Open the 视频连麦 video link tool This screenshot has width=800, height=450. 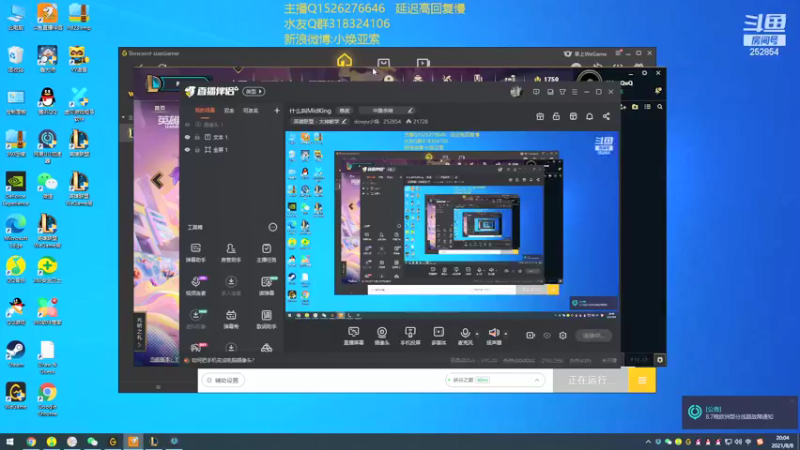[x=195, y=286]
